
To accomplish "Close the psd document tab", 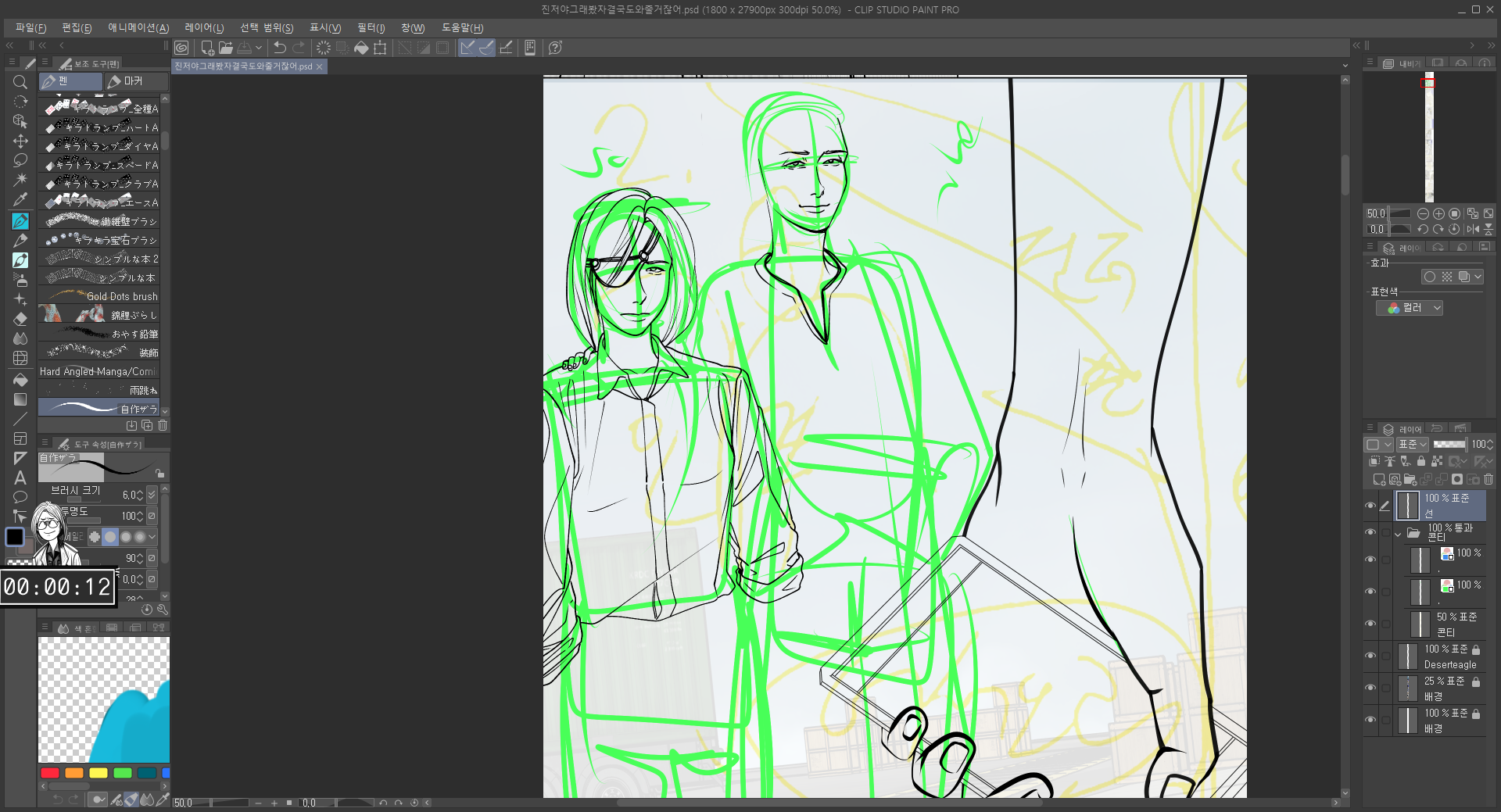I will [319, 66].
